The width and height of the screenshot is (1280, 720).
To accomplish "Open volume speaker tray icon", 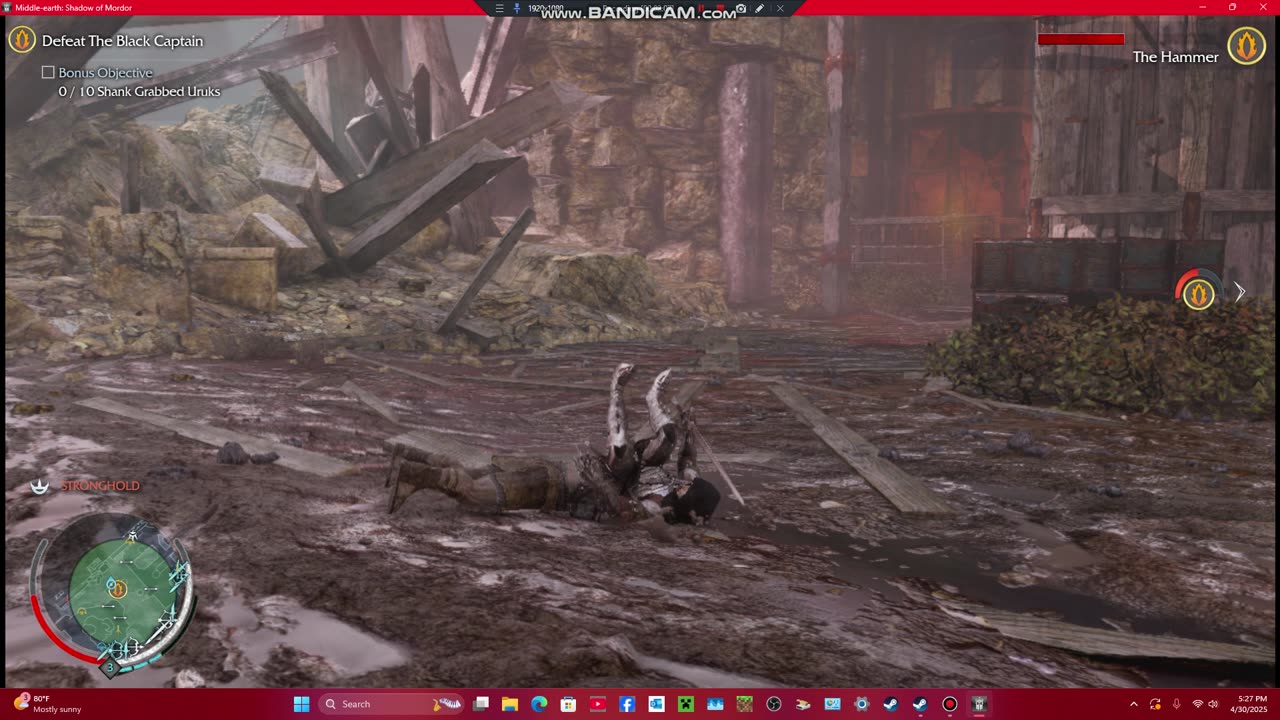I will coord(1213,704).
